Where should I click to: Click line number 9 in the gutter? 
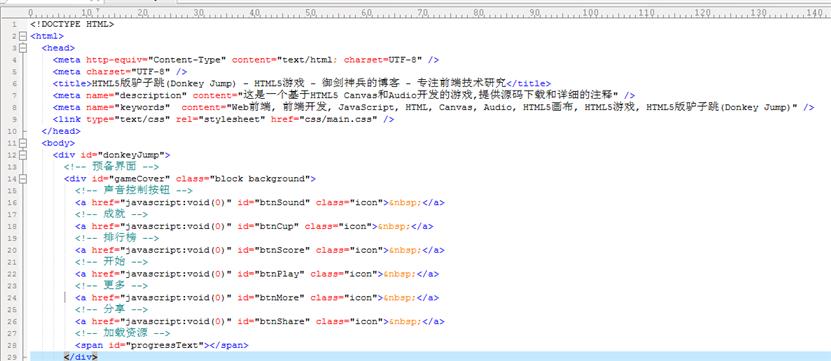(x=15, y=119)
